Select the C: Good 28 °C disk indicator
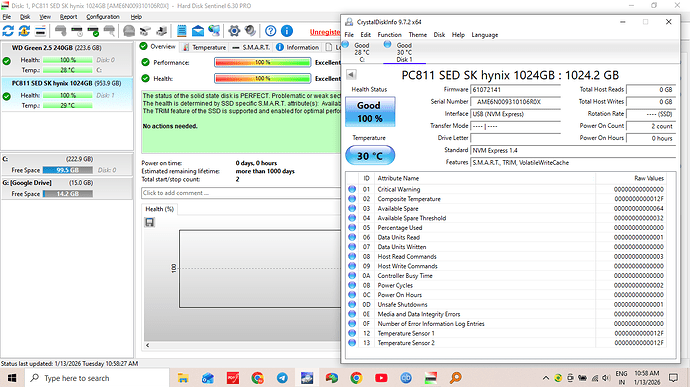 pyautogui.click(x=362, y=52)
